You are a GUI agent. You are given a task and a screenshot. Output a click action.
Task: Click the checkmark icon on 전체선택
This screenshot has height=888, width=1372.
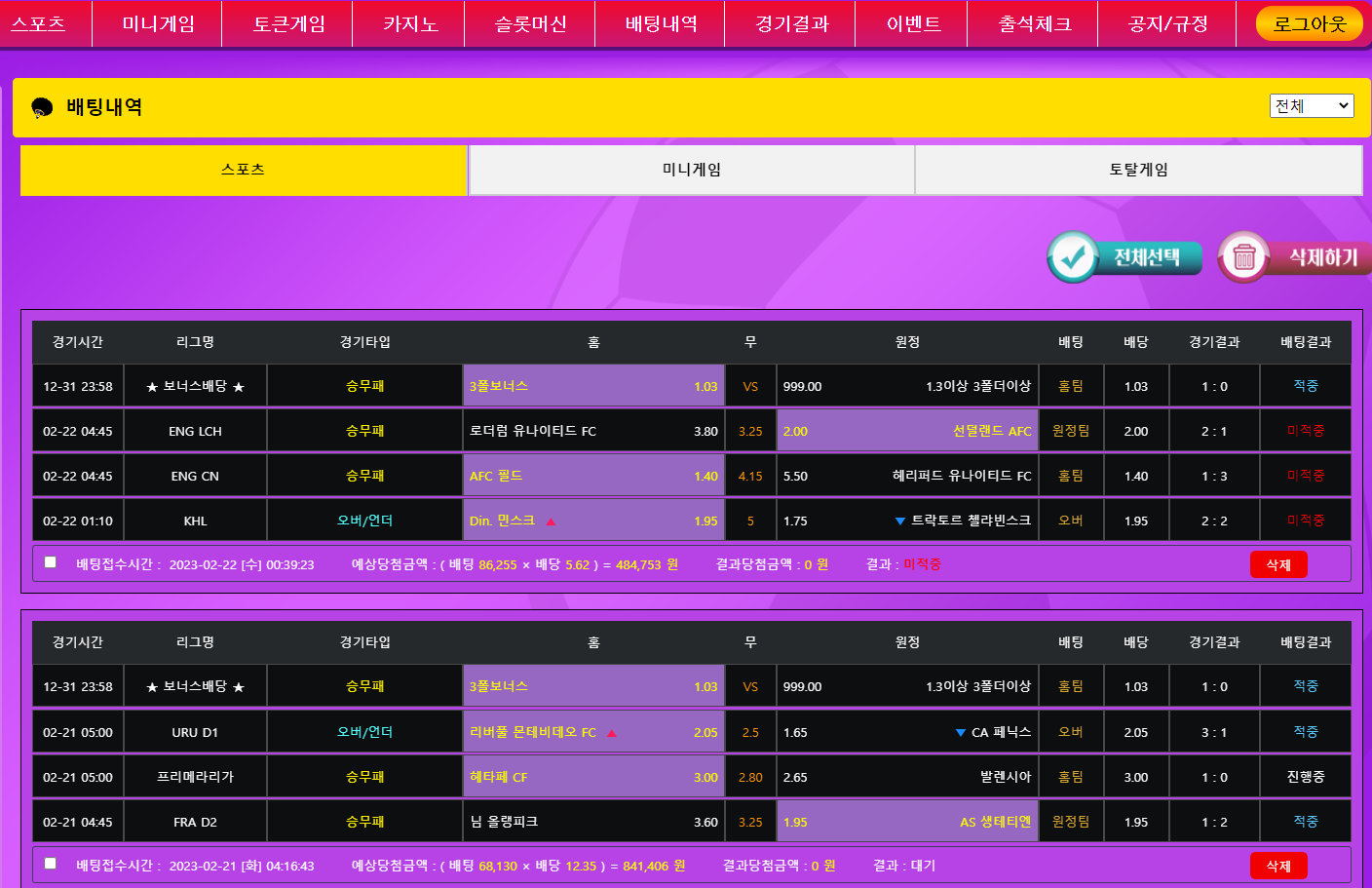[1073, 257]
